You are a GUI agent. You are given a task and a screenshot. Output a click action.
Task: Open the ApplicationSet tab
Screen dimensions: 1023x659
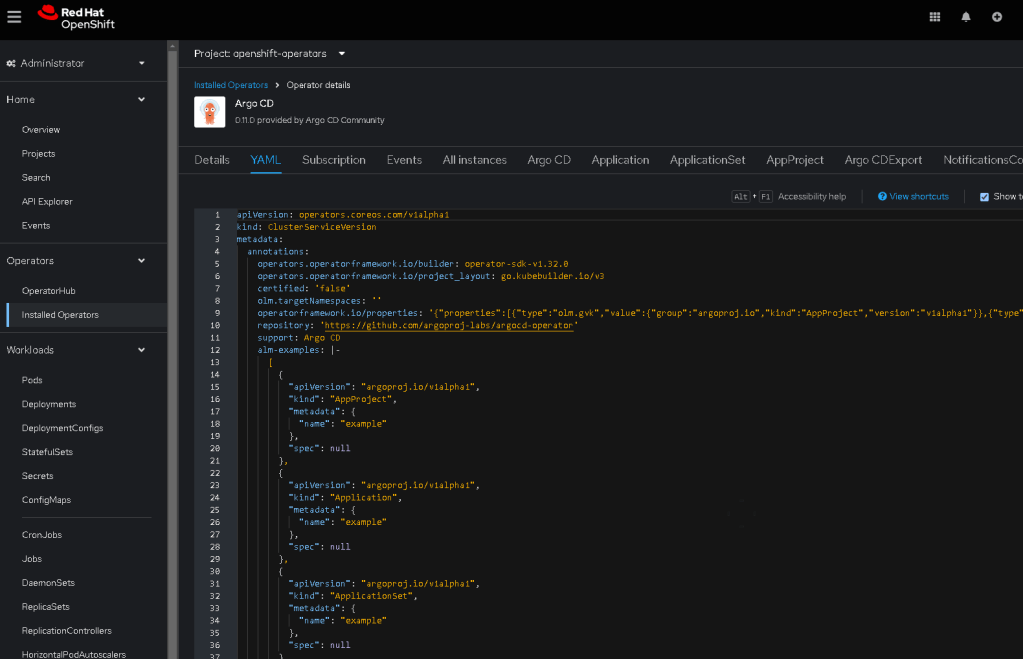pos(707,160)
